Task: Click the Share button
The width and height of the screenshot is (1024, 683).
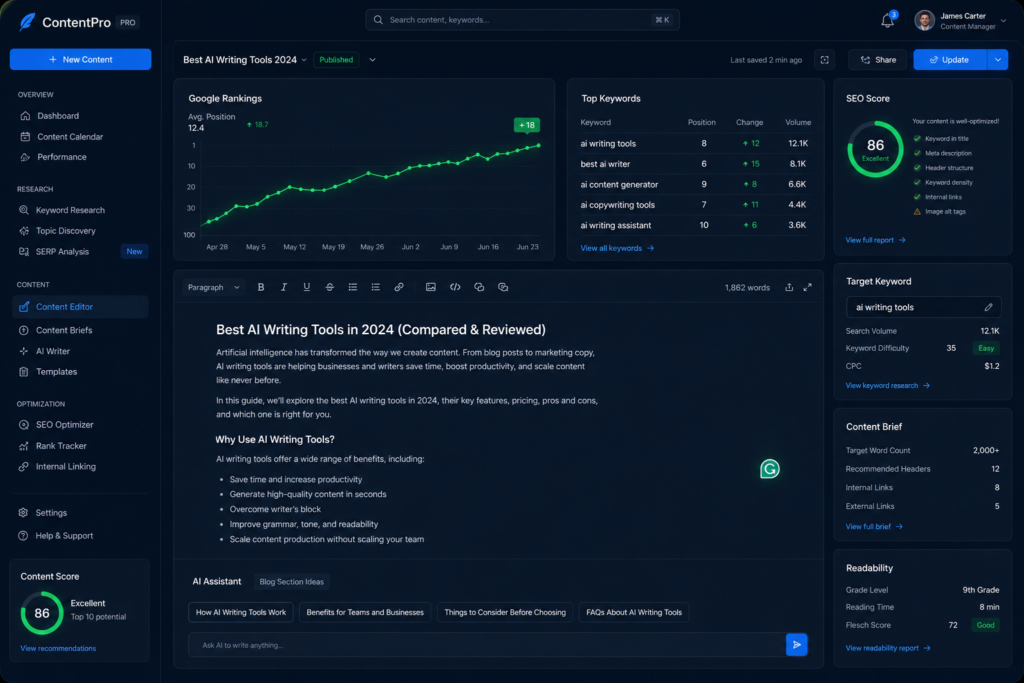Action: 878,59
